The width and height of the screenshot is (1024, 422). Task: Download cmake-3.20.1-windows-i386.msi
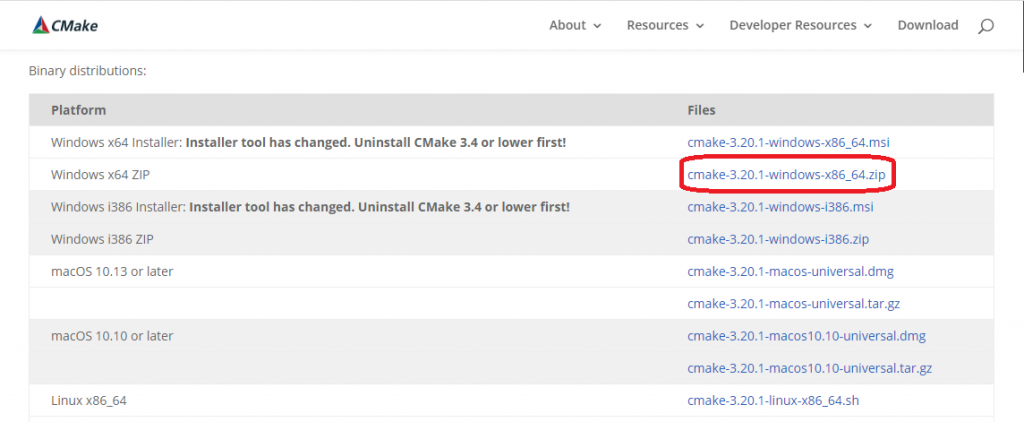[x=780, y=207]
